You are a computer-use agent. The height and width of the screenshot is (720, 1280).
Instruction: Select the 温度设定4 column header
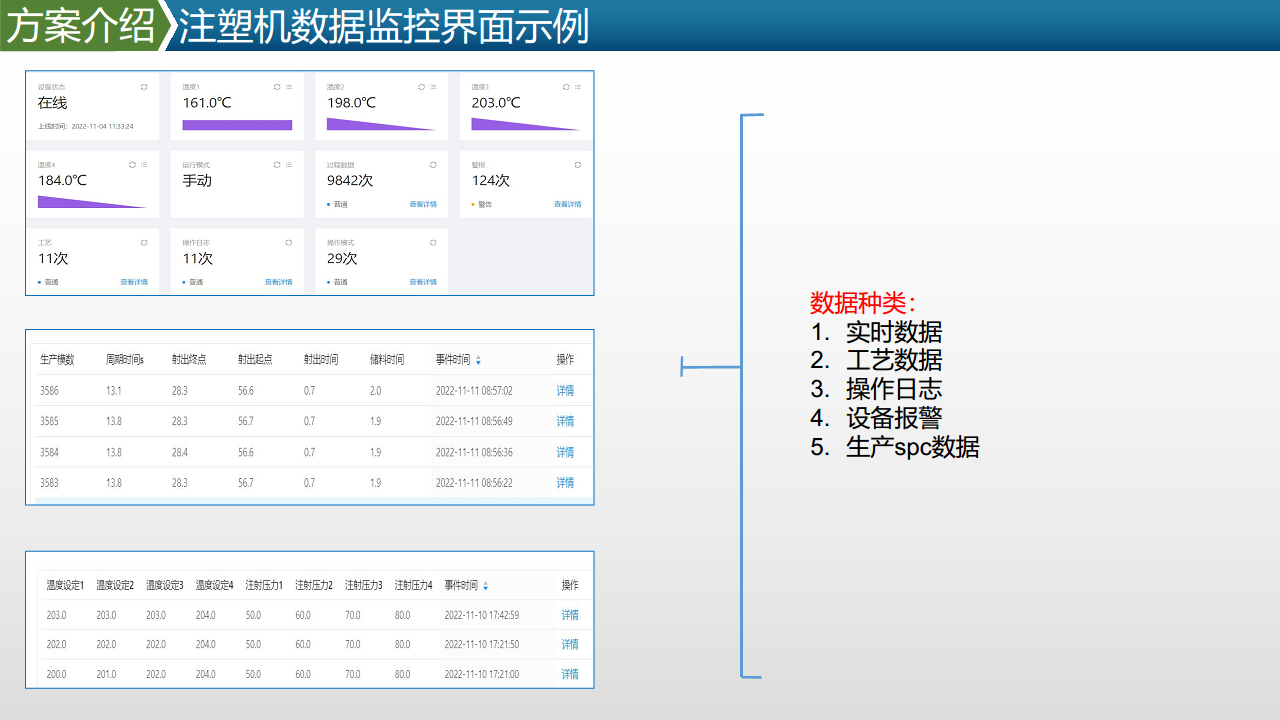[214, 586]
